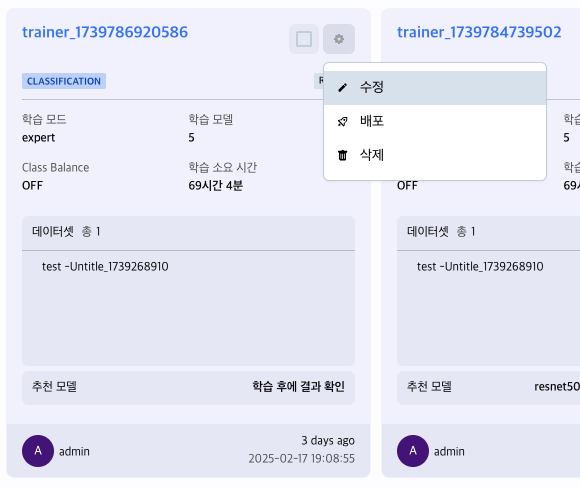Choose 배포 from the dropdown menu
580x488 pixels.
[x=435, y=121]
